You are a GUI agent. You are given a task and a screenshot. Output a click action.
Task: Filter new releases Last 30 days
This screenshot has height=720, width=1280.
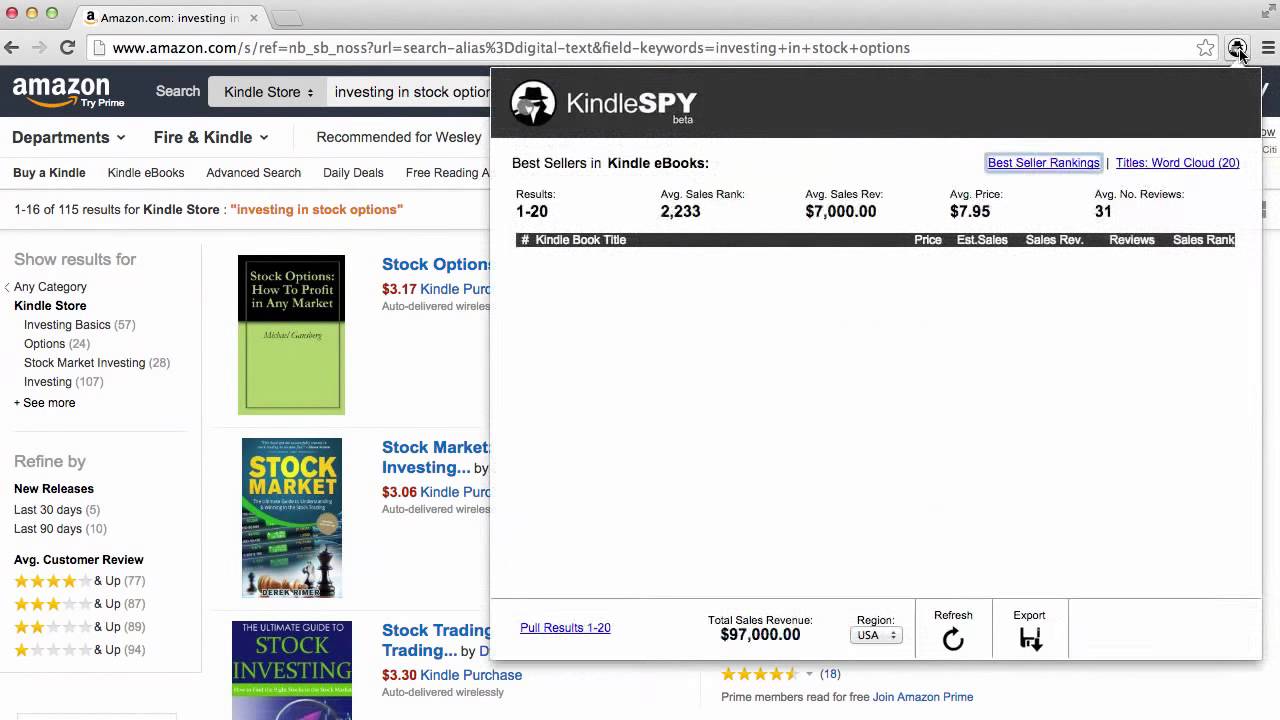tap(57, 510)
